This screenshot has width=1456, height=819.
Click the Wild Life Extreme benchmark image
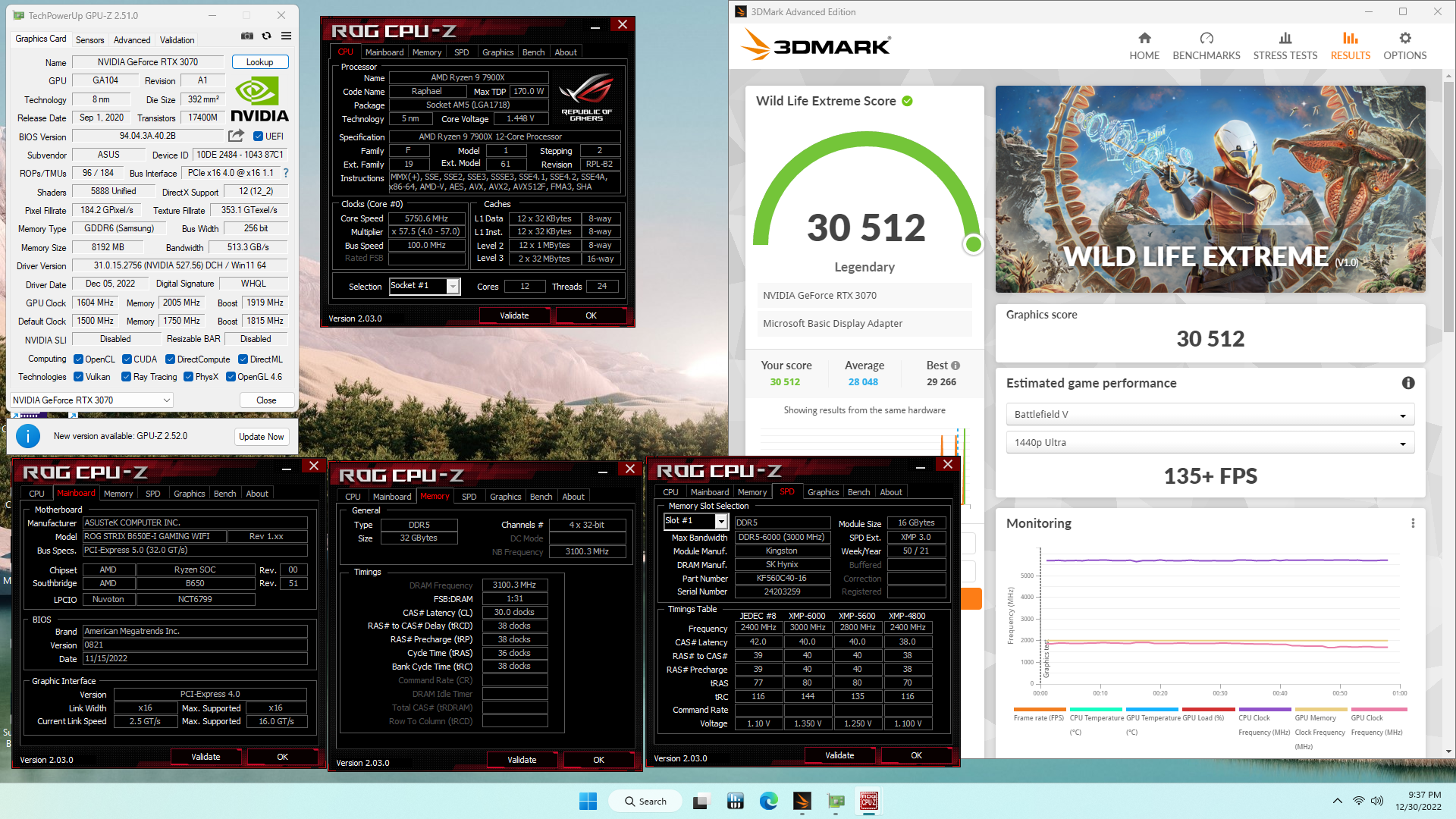(x=1210, y=189)
